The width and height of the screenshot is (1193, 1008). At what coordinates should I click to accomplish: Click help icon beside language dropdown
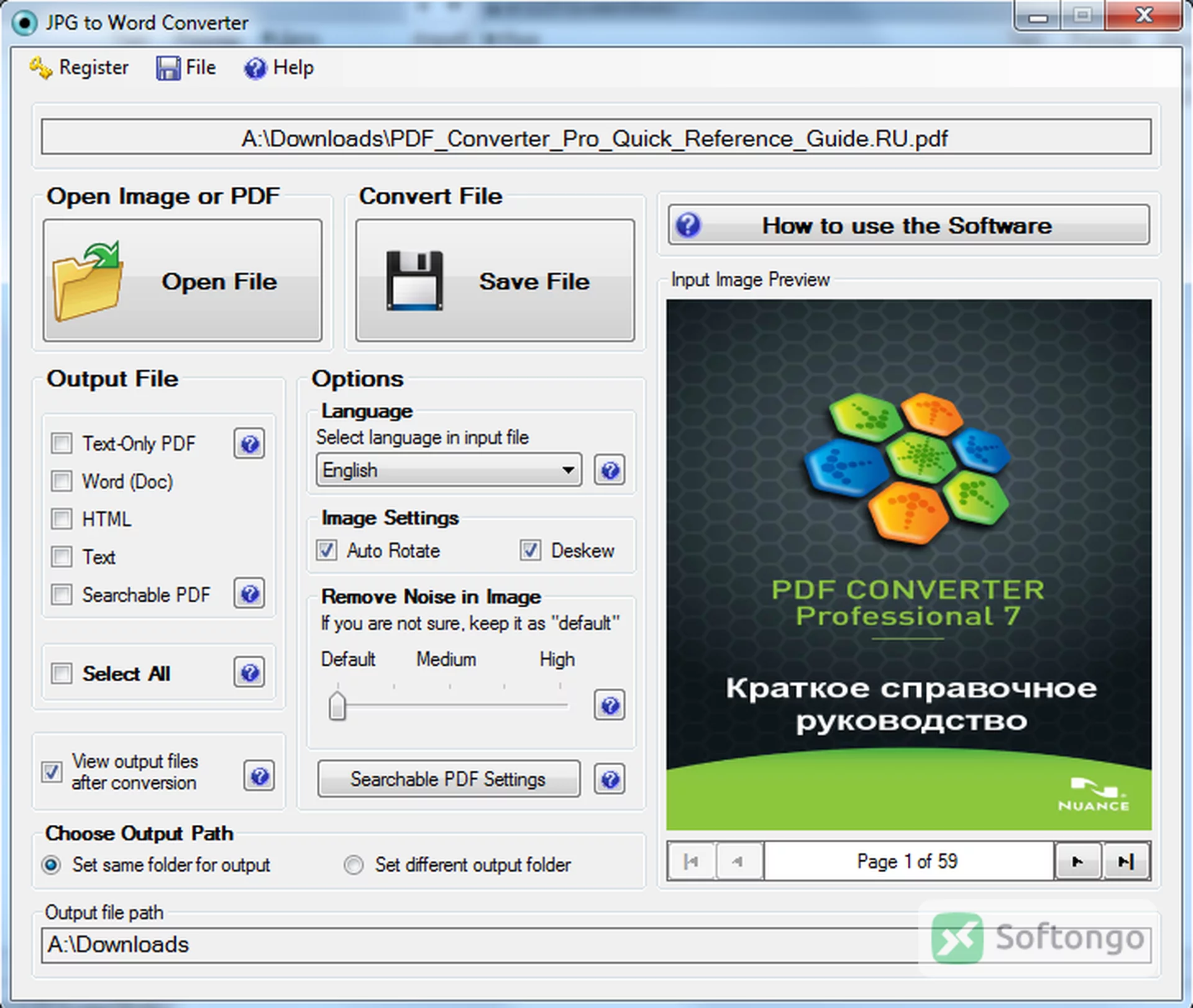(x=610, y=470)
